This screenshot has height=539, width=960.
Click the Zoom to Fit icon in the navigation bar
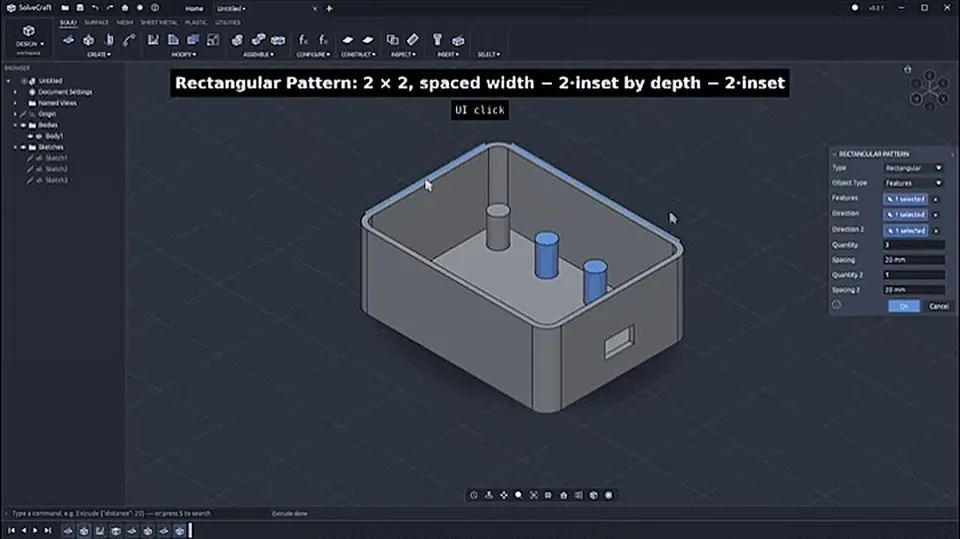534,495
